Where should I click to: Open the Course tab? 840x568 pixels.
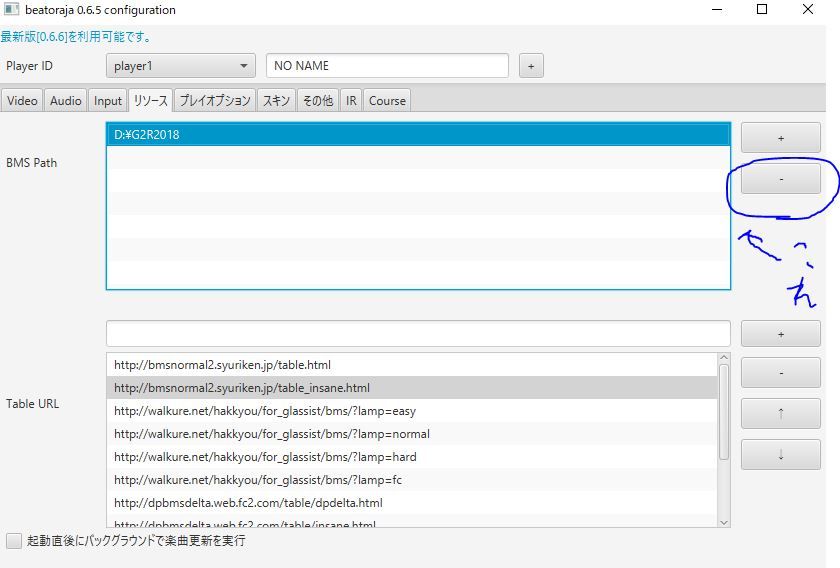(x=387, y=101)
